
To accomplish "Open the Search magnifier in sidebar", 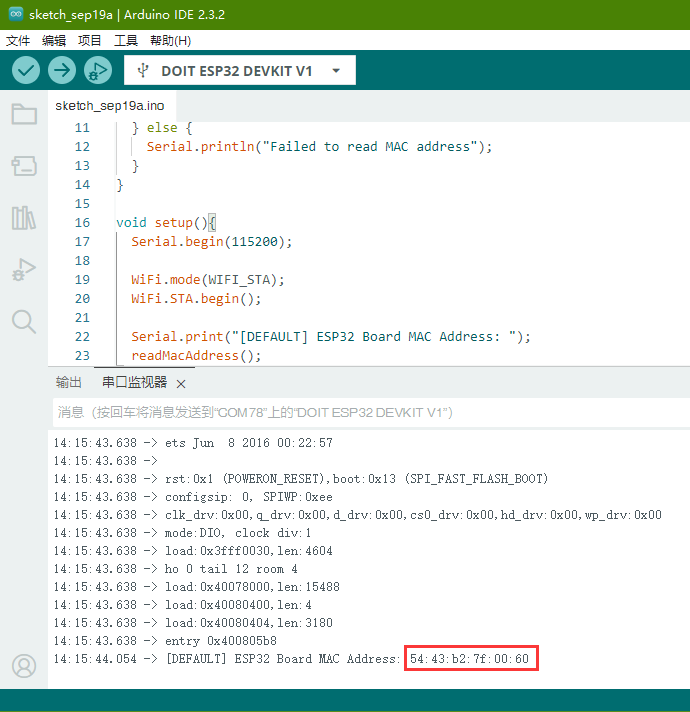I will pos(24,322).
